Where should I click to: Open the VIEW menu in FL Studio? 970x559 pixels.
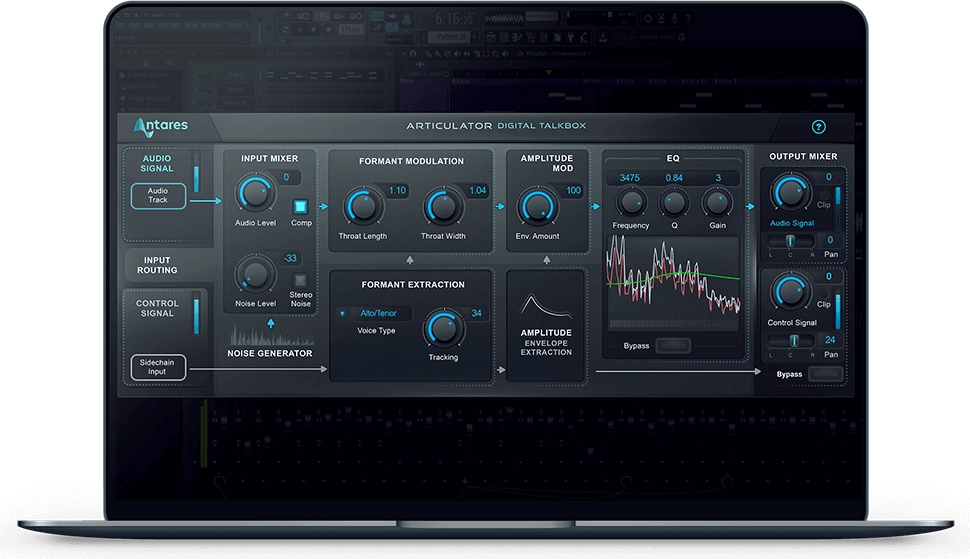(191, 25)
